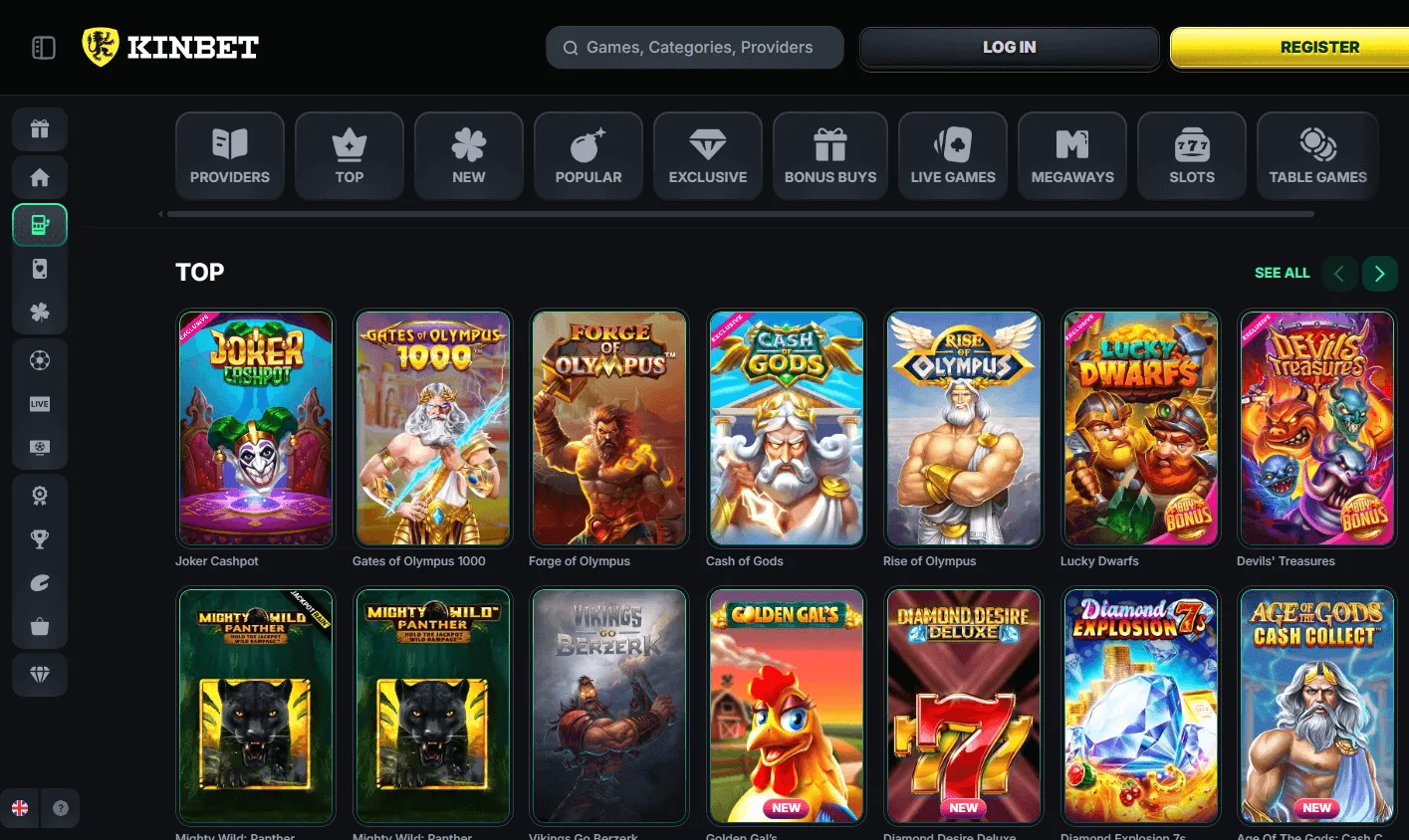Open the clover sidebar icon
This screenshot has width=1409, height=840.
(x=40, y=313)
